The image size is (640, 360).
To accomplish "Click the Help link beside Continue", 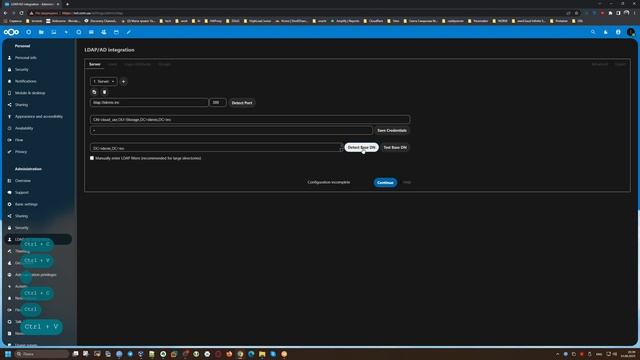I will (x=407, y=182).
